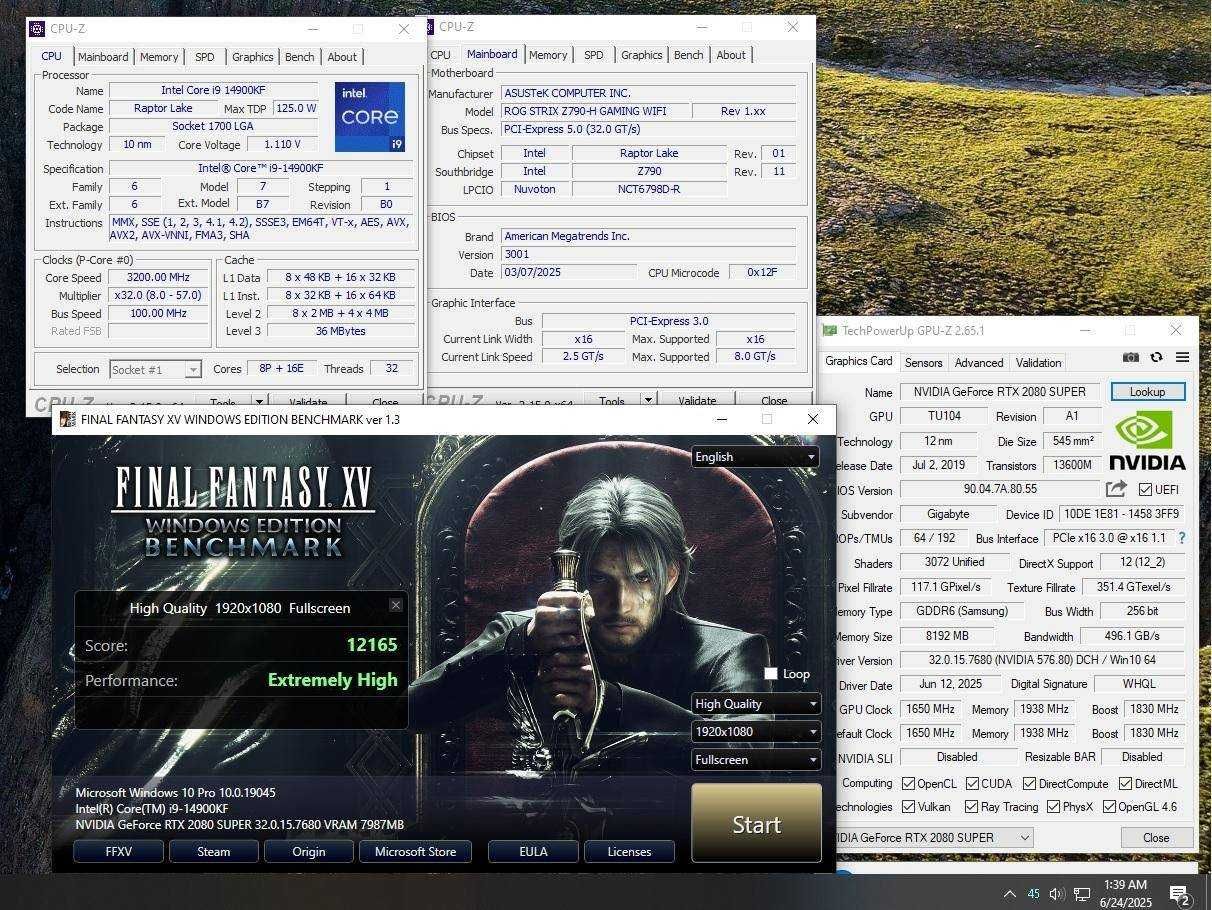
Task: Toggle the OpenGL 4.6 checkbox
Action: click(1108, 806)
